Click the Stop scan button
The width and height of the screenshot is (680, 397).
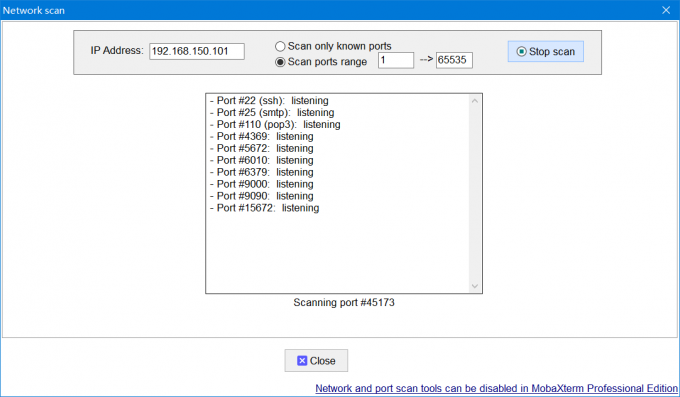546,52
